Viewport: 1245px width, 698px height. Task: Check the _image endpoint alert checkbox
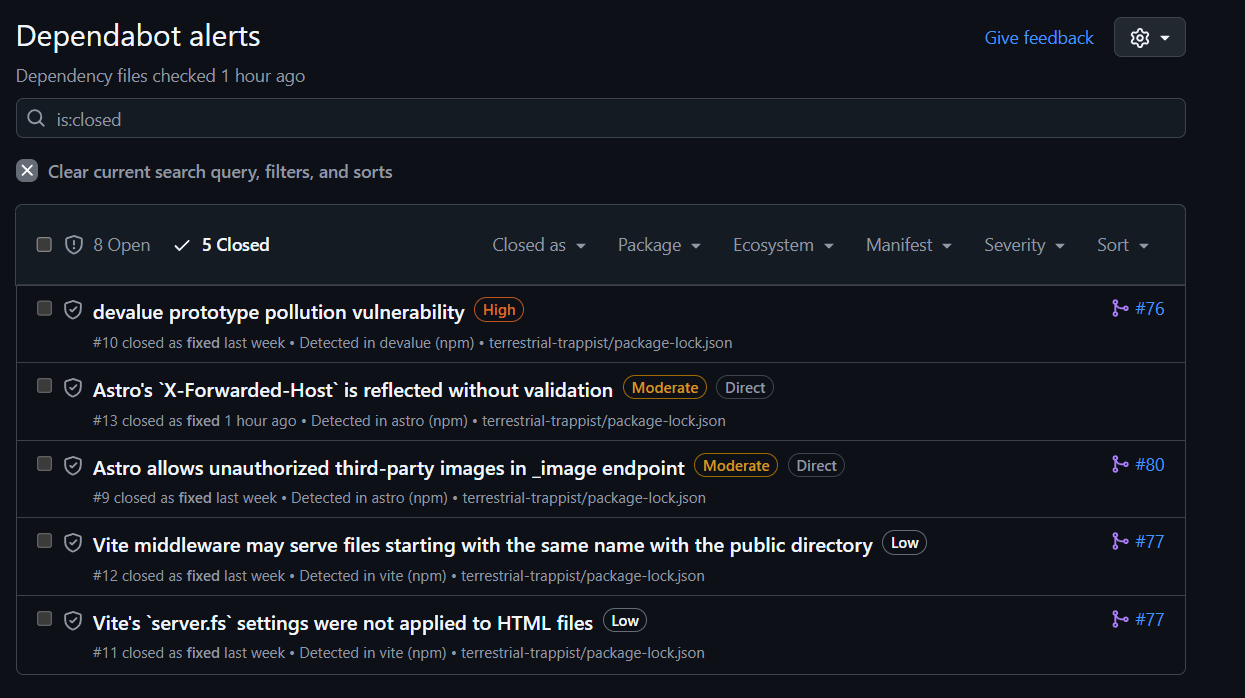pyautogui.click(x=44, y=464)
